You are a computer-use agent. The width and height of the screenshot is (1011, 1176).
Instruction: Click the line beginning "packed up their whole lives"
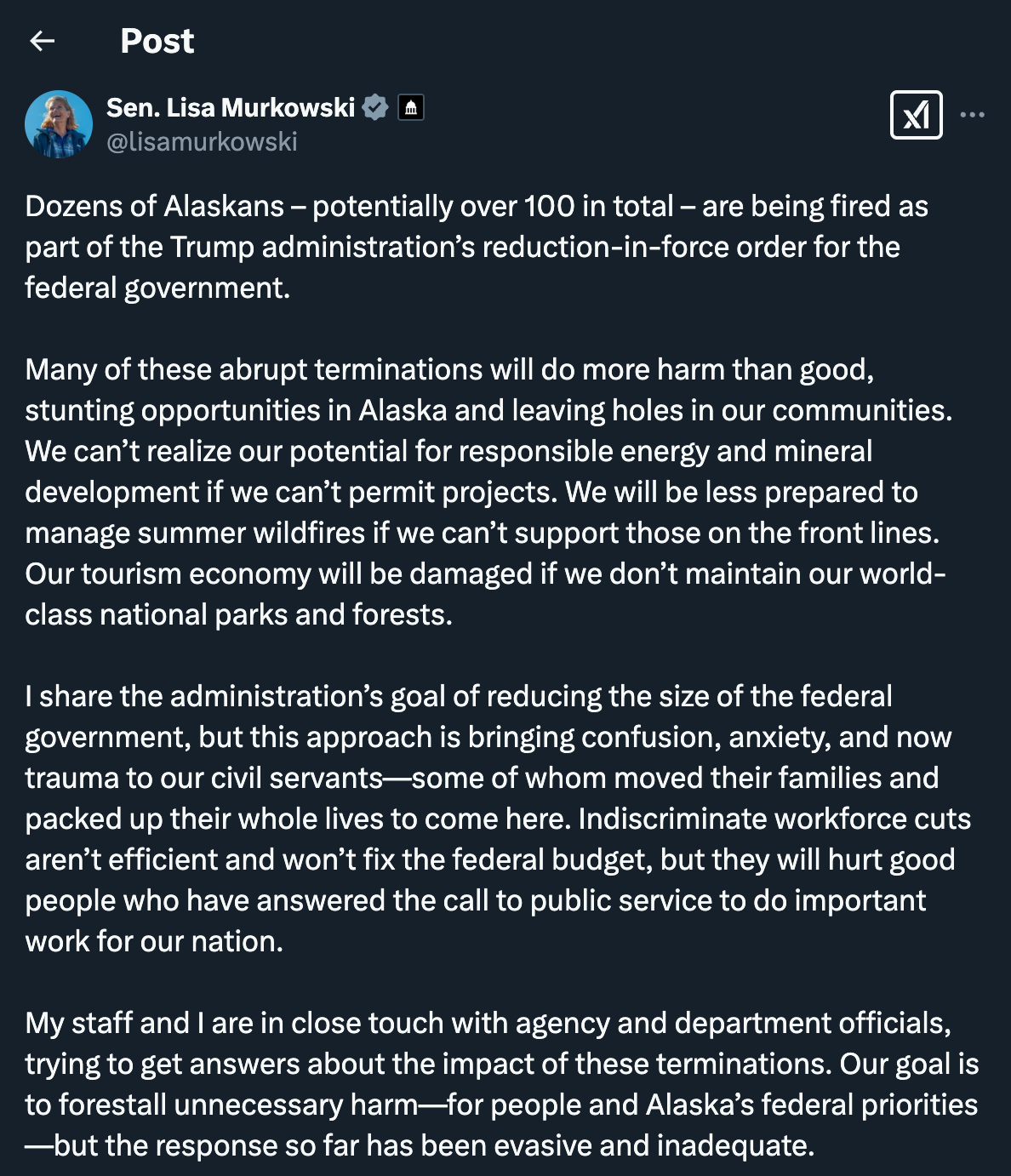[x=498, y=819]
